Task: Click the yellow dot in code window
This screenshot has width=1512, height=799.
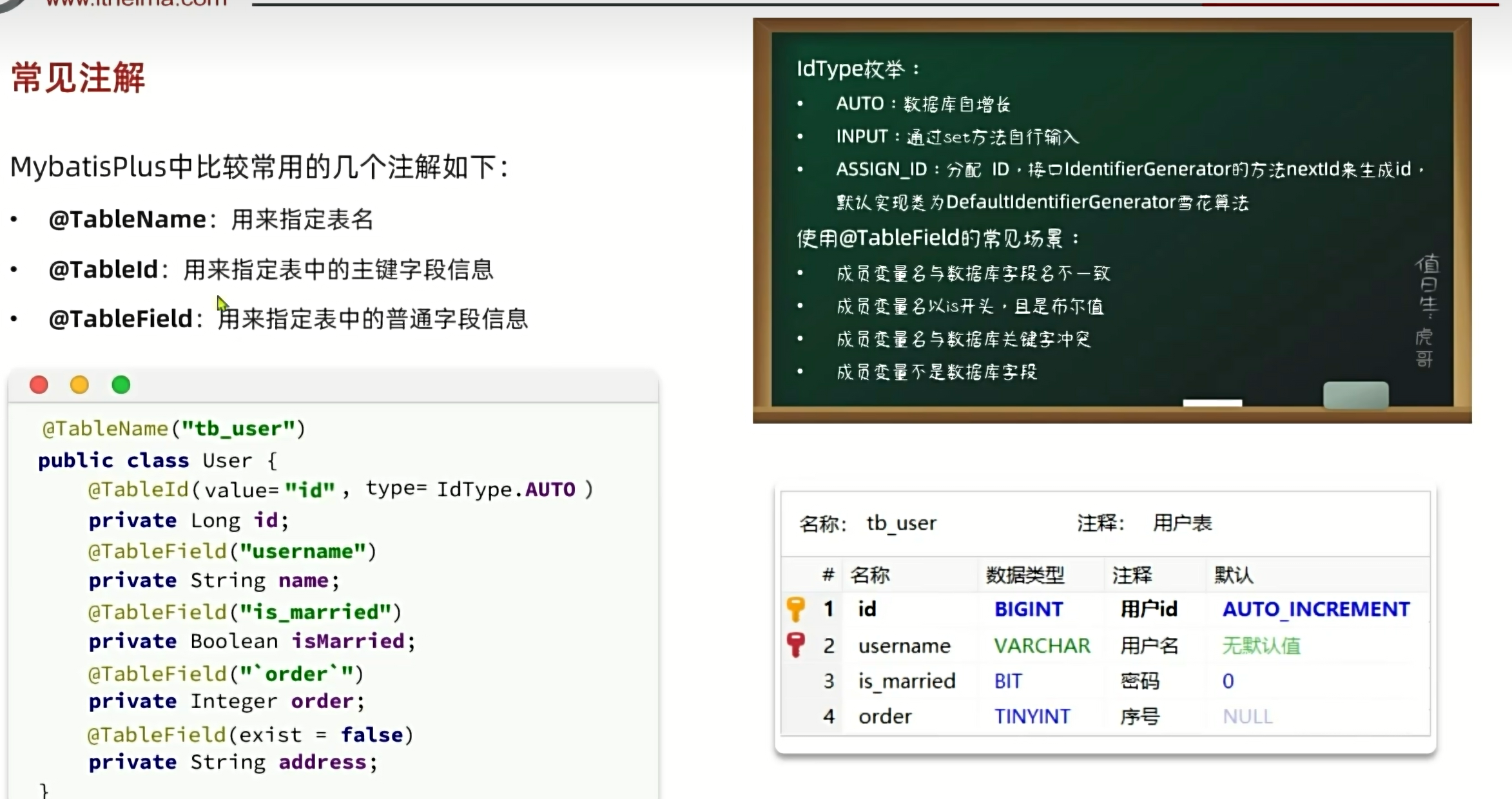Action: point(79,385)
